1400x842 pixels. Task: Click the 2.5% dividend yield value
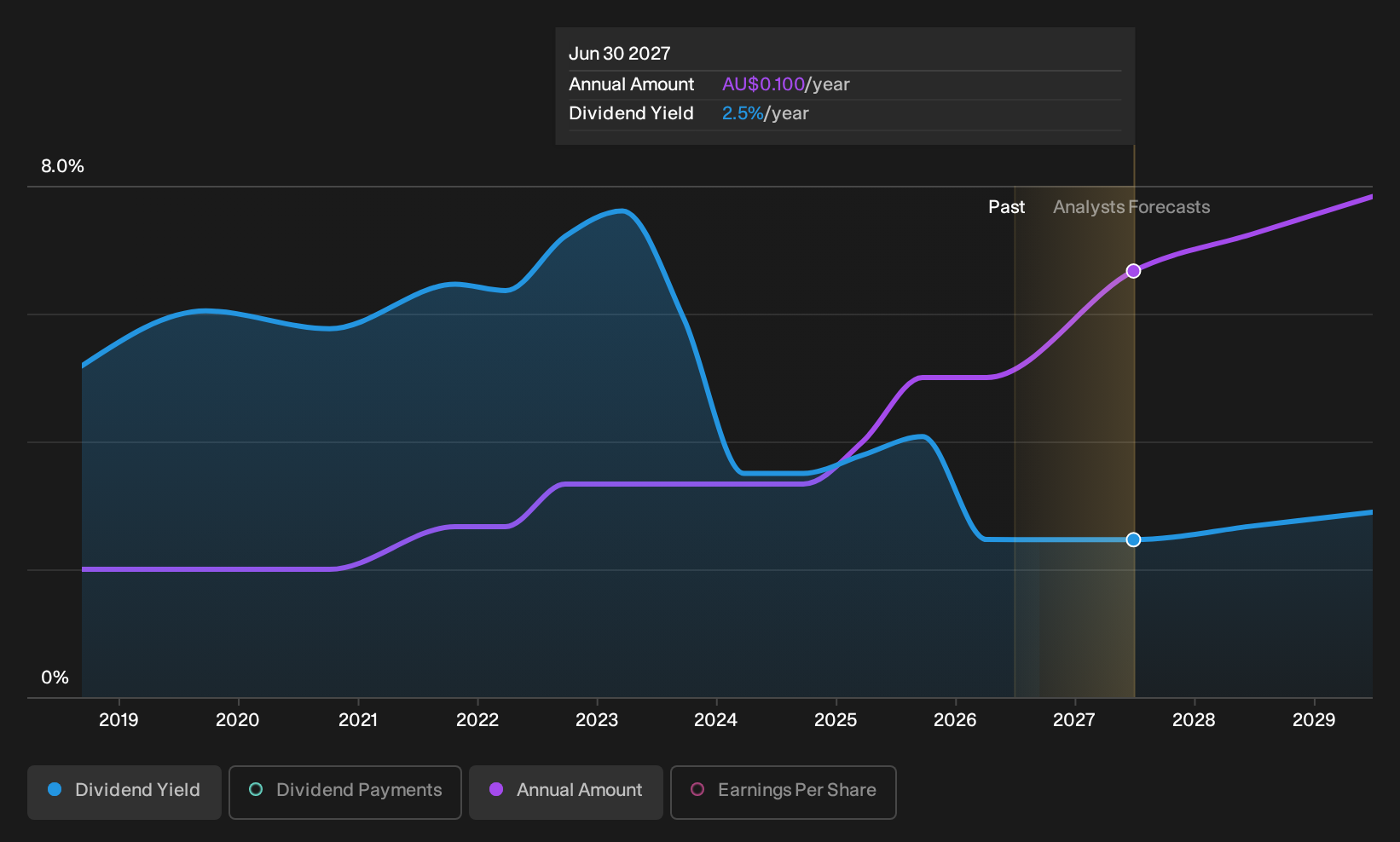743,113
